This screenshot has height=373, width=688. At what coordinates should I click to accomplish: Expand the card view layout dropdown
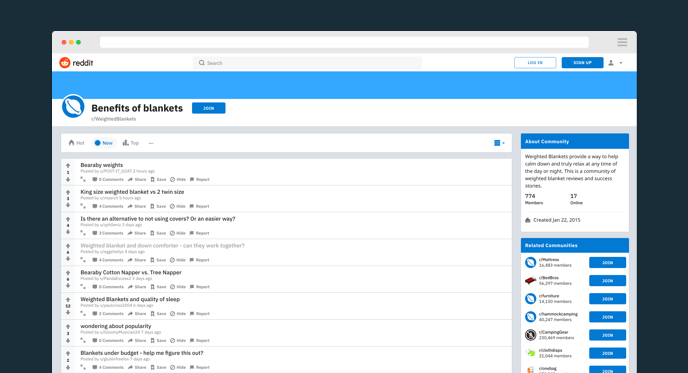pos(499,143)
